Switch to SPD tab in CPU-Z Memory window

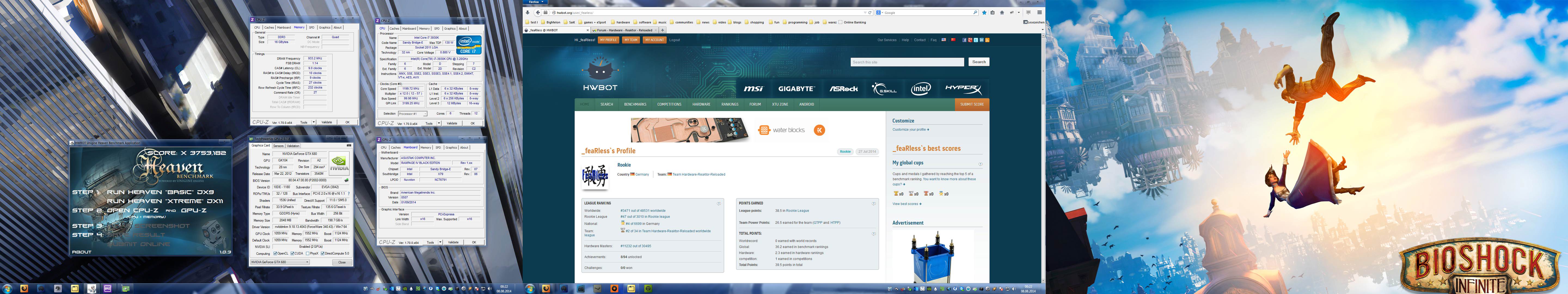click(312, 27)
